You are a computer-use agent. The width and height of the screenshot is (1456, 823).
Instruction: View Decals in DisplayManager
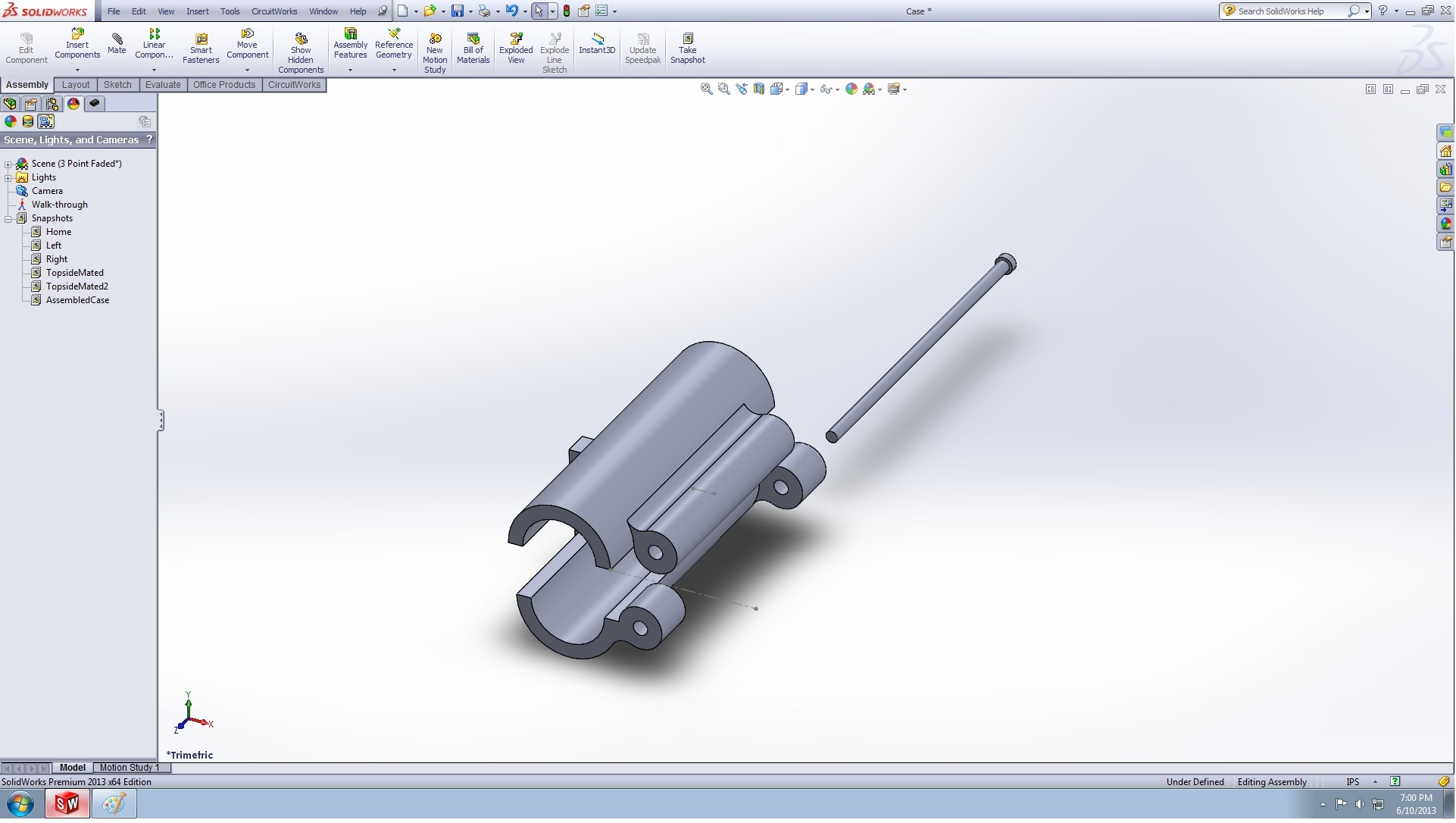(x=28, y=121)
